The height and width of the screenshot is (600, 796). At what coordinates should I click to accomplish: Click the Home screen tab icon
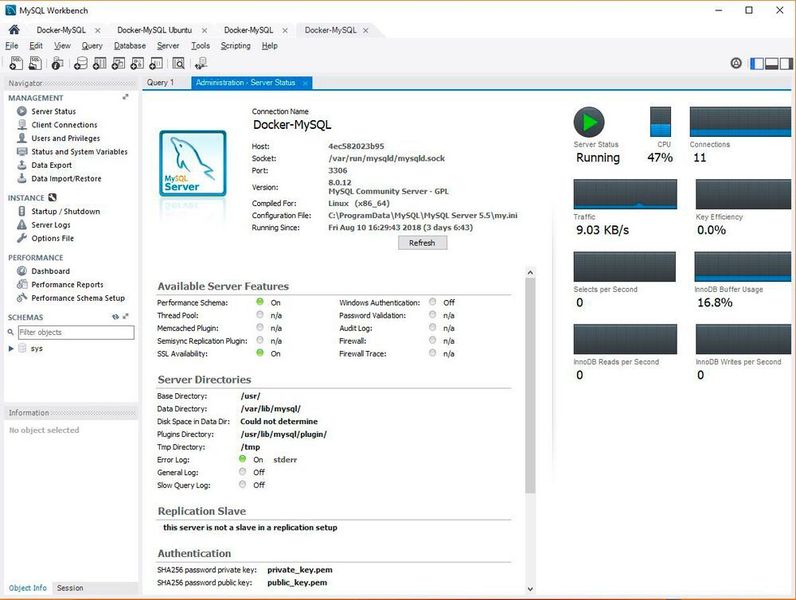click(x=14, y=30)
